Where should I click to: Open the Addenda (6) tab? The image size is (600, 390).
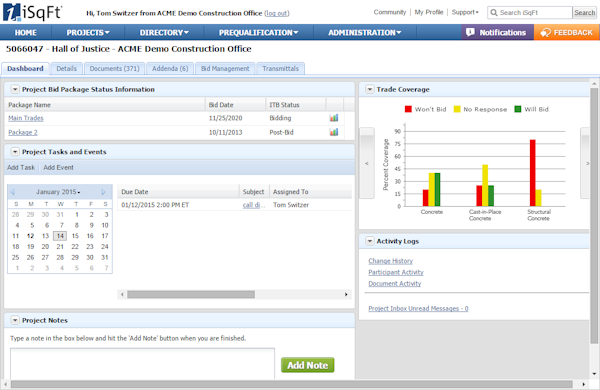[x=170, y=69]
